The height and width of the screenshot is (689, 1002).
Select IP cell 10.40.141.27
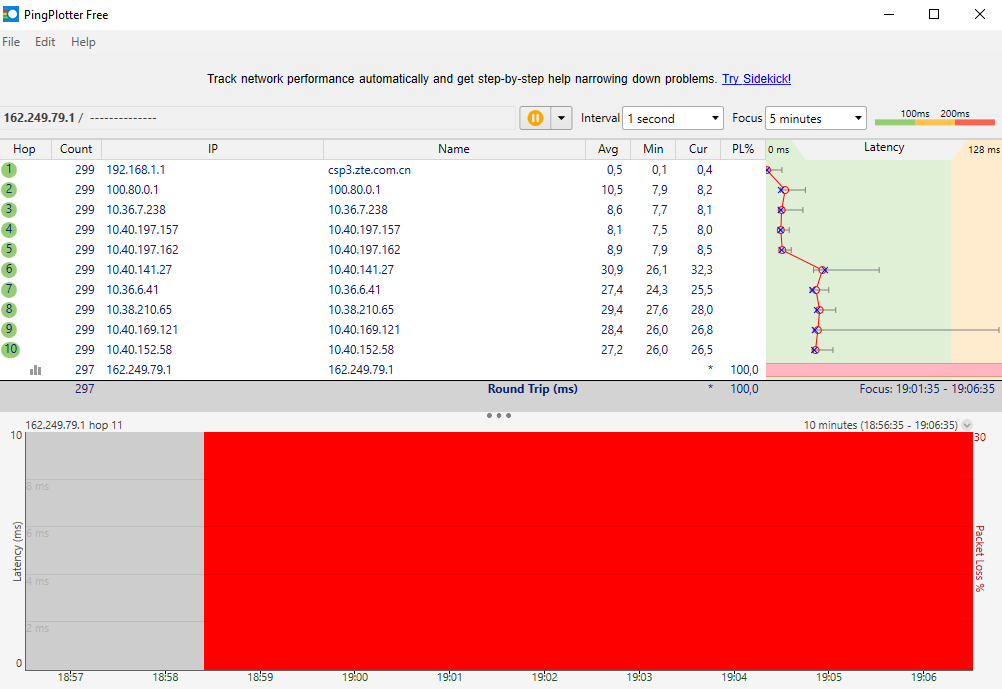click(139, 270)
